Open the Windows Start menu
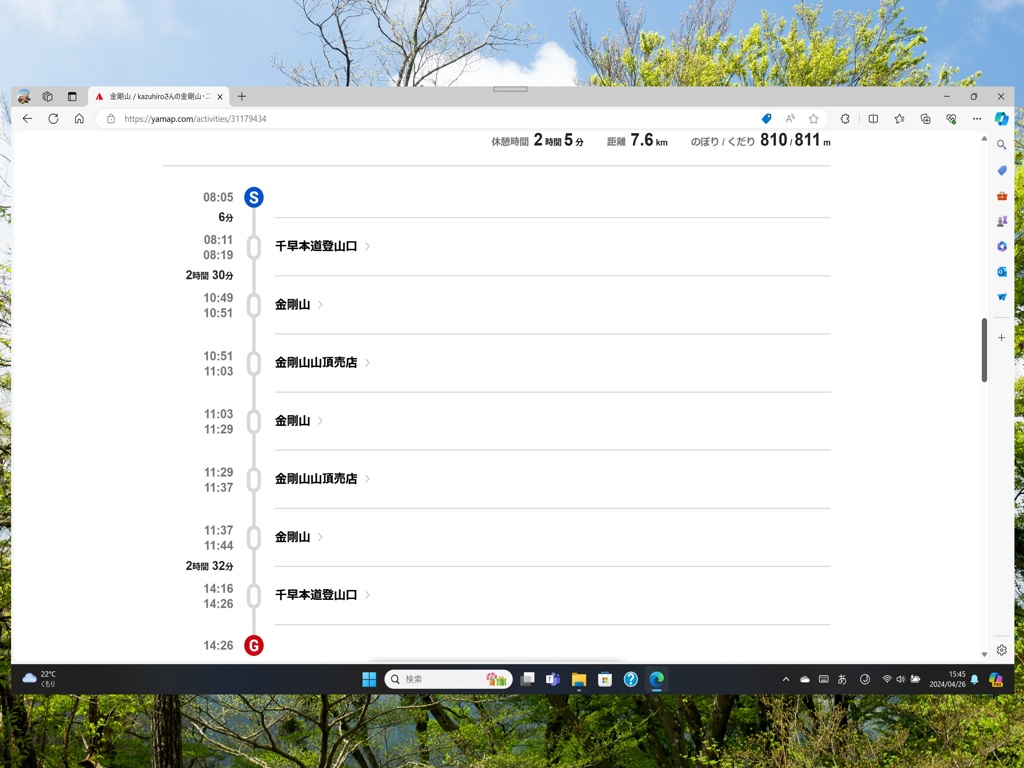The image size is (1024, 768). (x=369, y=679)
